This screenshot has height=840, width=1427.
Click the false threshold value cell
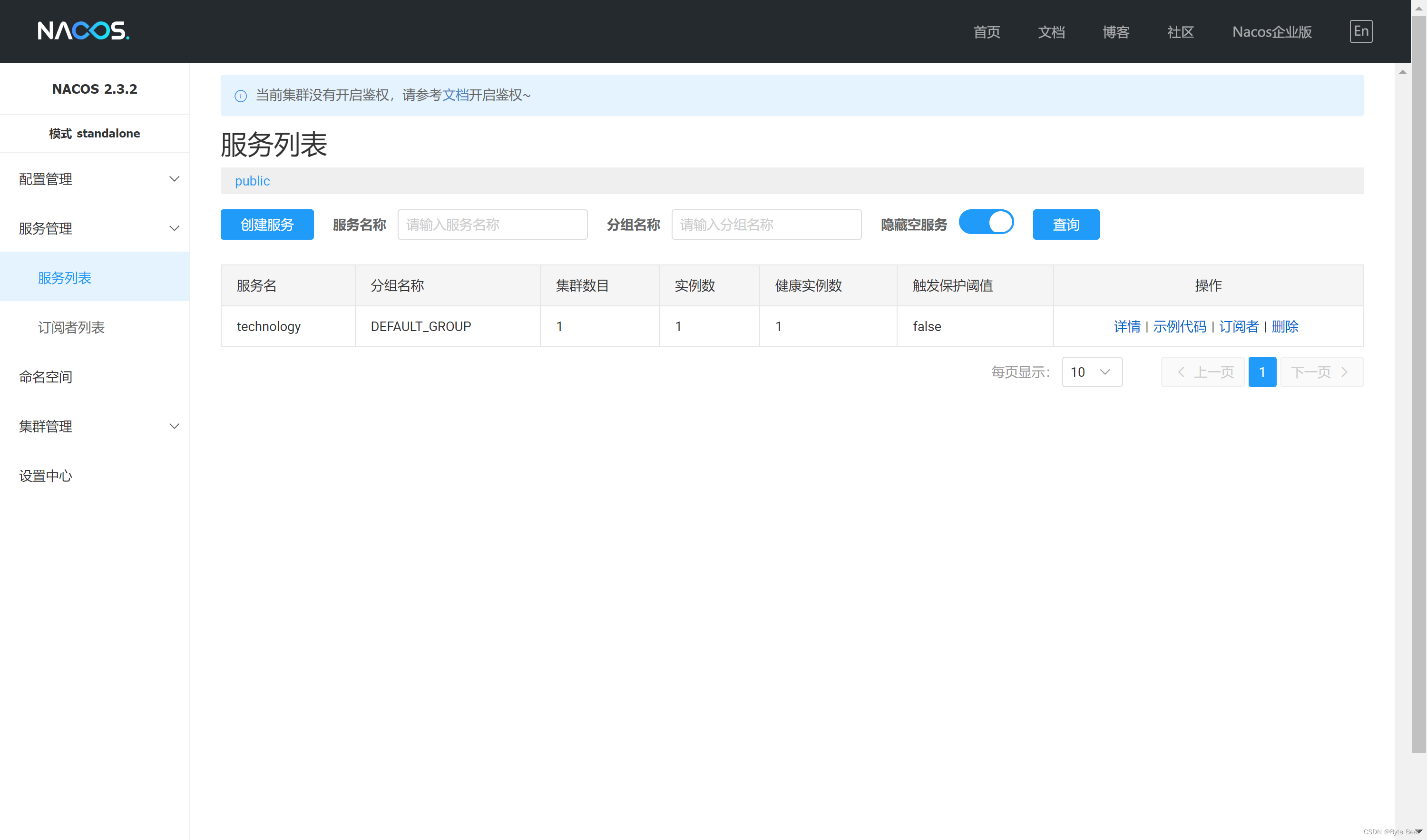(x=975, y=326)
